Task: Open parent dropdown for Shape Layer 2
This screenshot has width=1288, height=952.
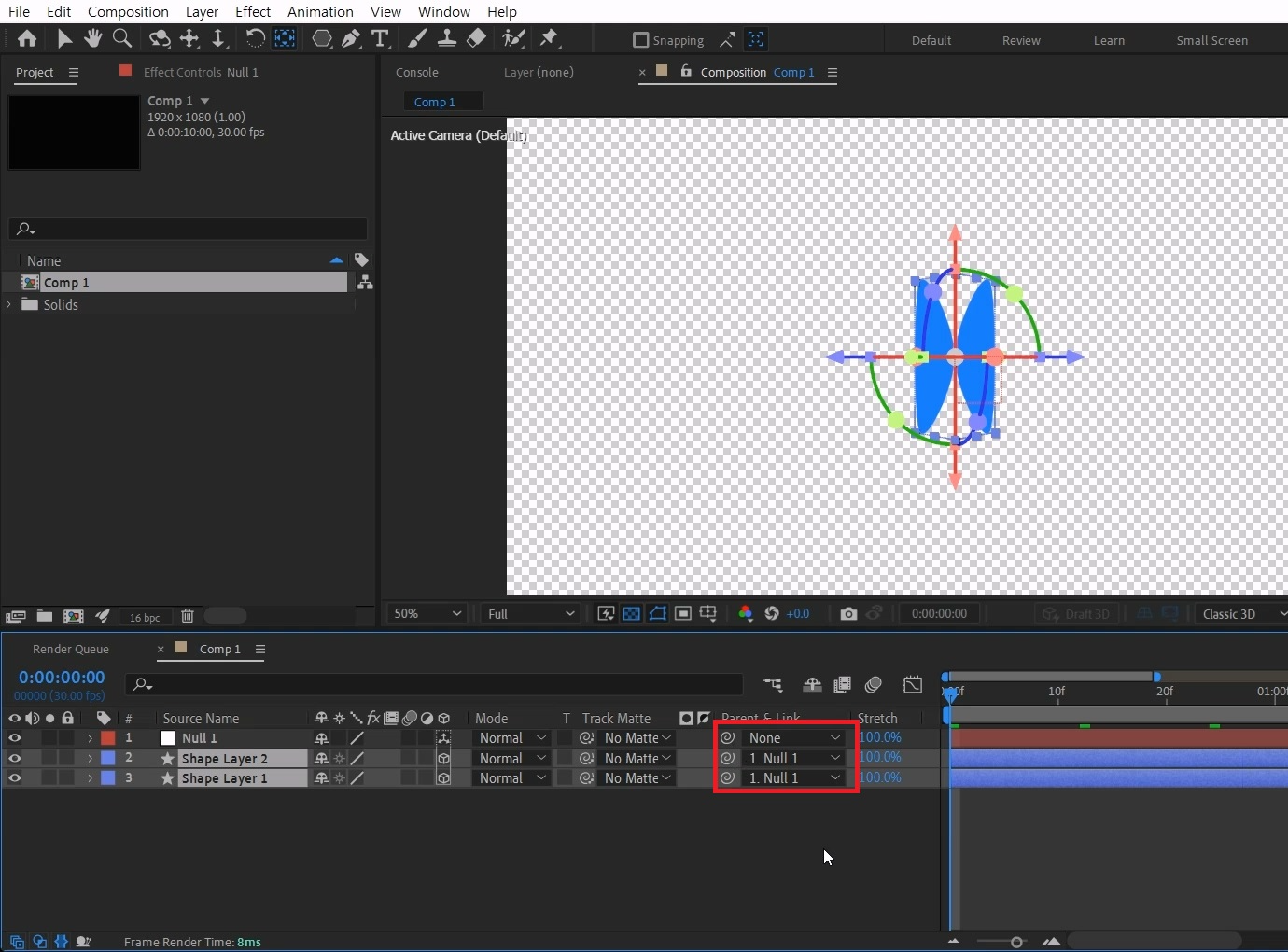Action: click(x=794, y=759)
